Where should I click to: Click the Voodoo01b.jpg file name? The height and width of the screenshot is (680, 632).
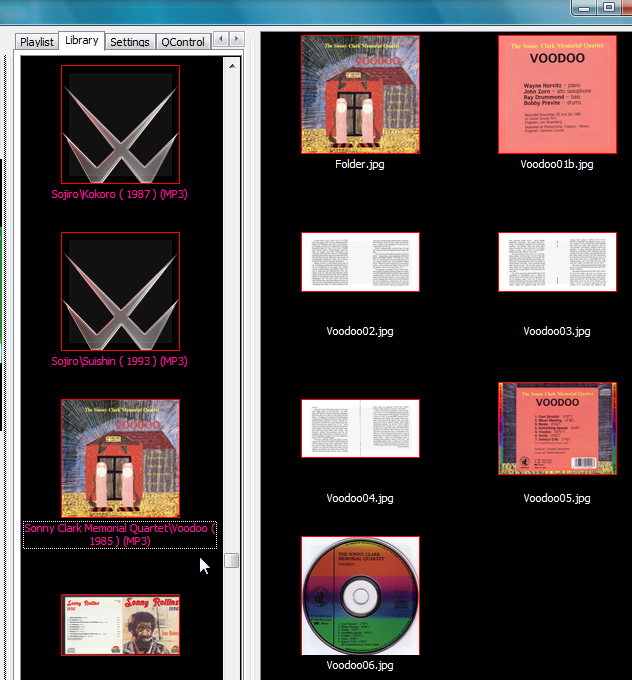pyautogui.click(x=557, y=164)
